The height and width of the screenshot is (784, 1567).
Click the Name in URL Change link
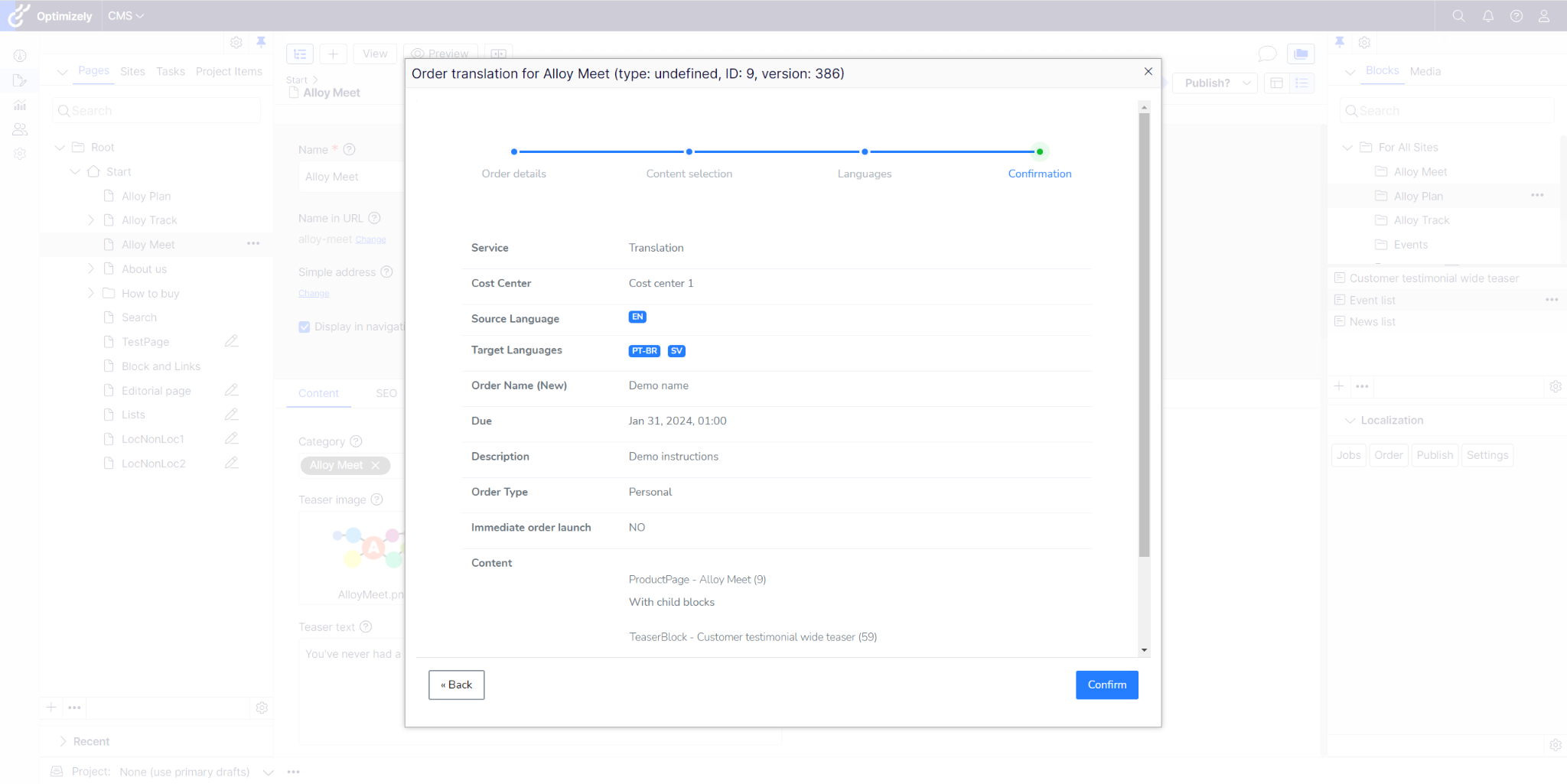(370, 240)
